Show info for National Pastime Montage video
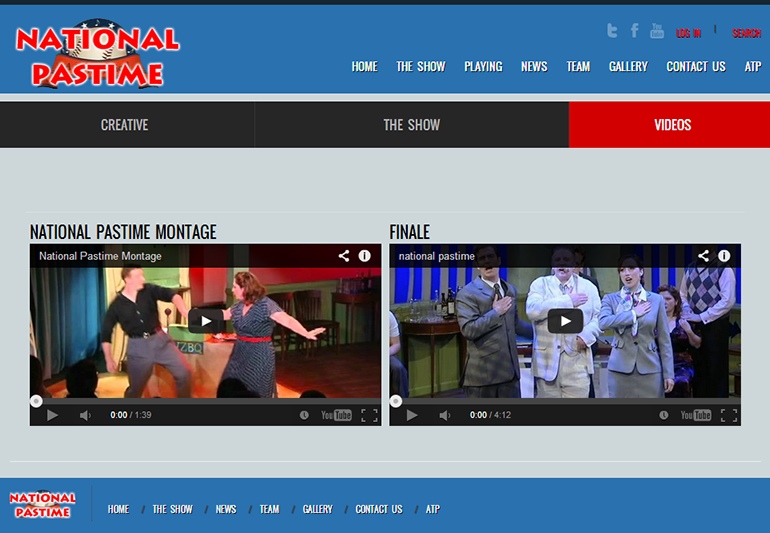The width and height of the screenshot is (770, 533). (364, 256)
